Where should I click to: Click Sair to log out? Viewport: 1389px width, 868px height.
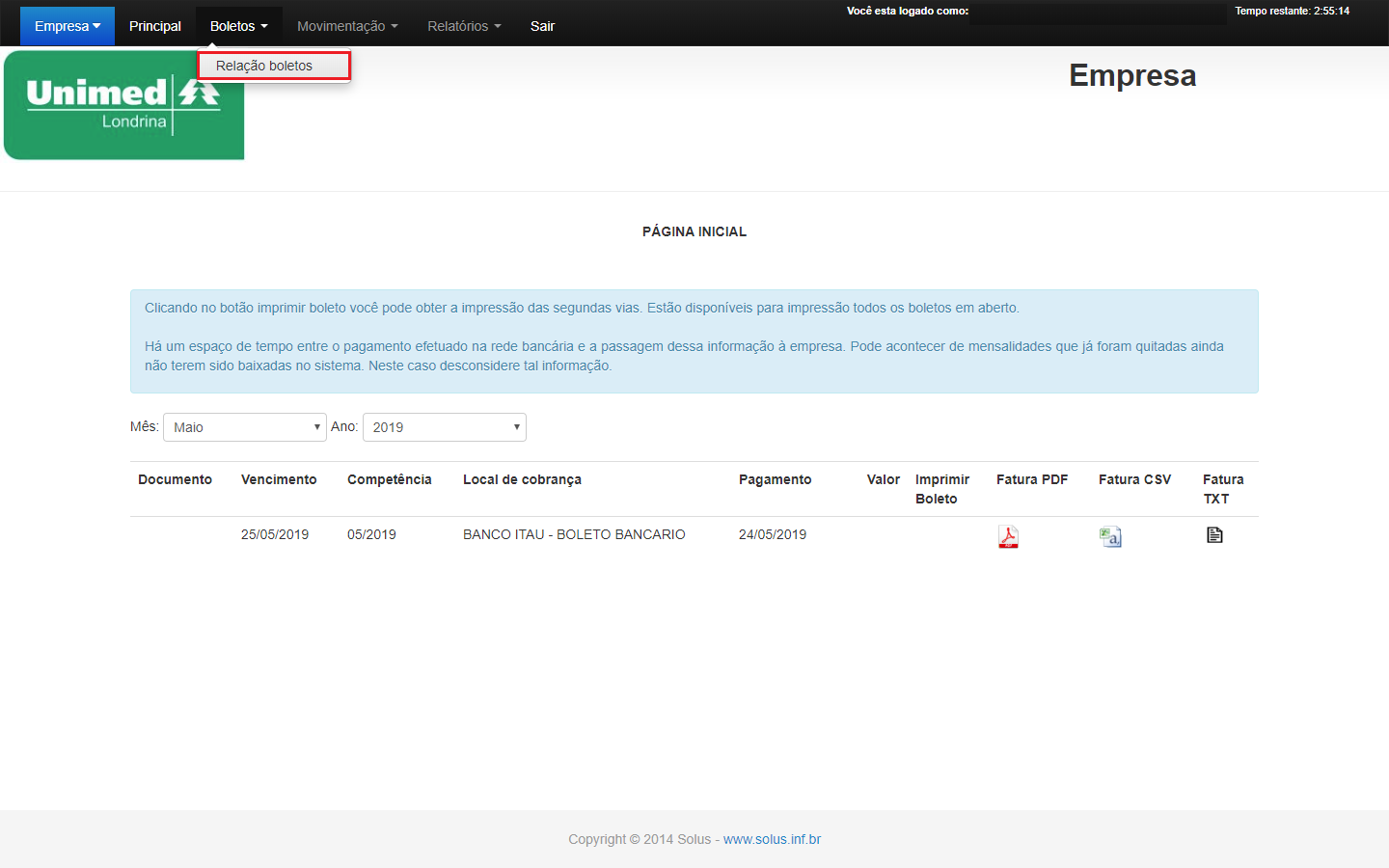[542, 26]
